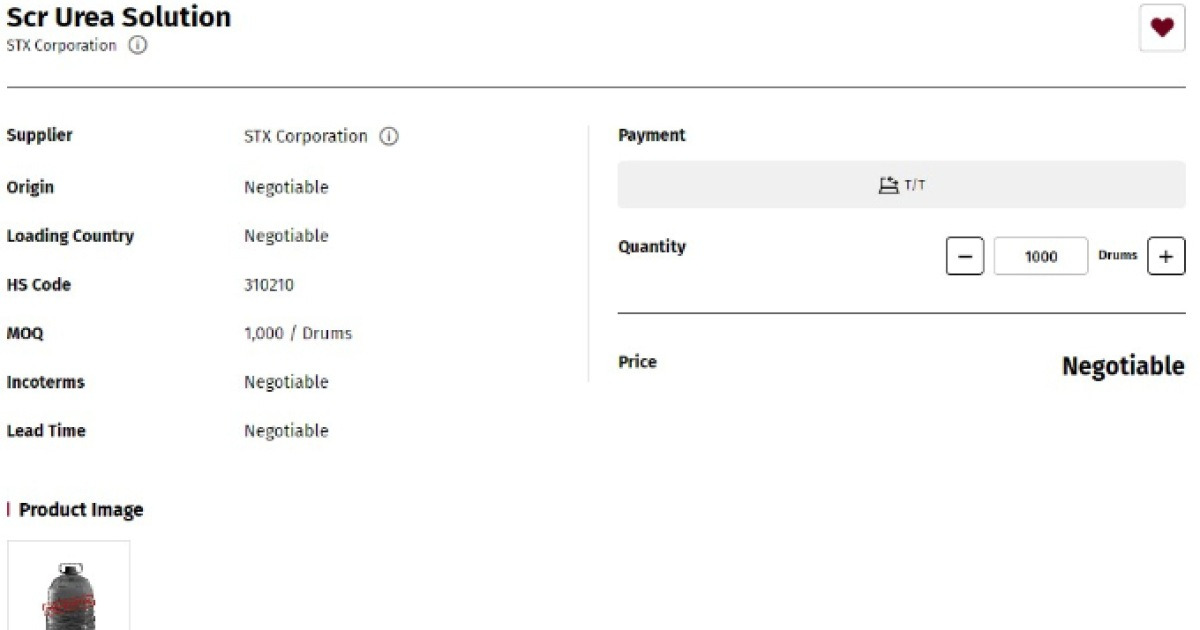Image resolution: width=1200 pixels, height=630 pixels.
Task: Click info icon in the Supplier row
Action: pyautogui.click(x=389, y=137)
